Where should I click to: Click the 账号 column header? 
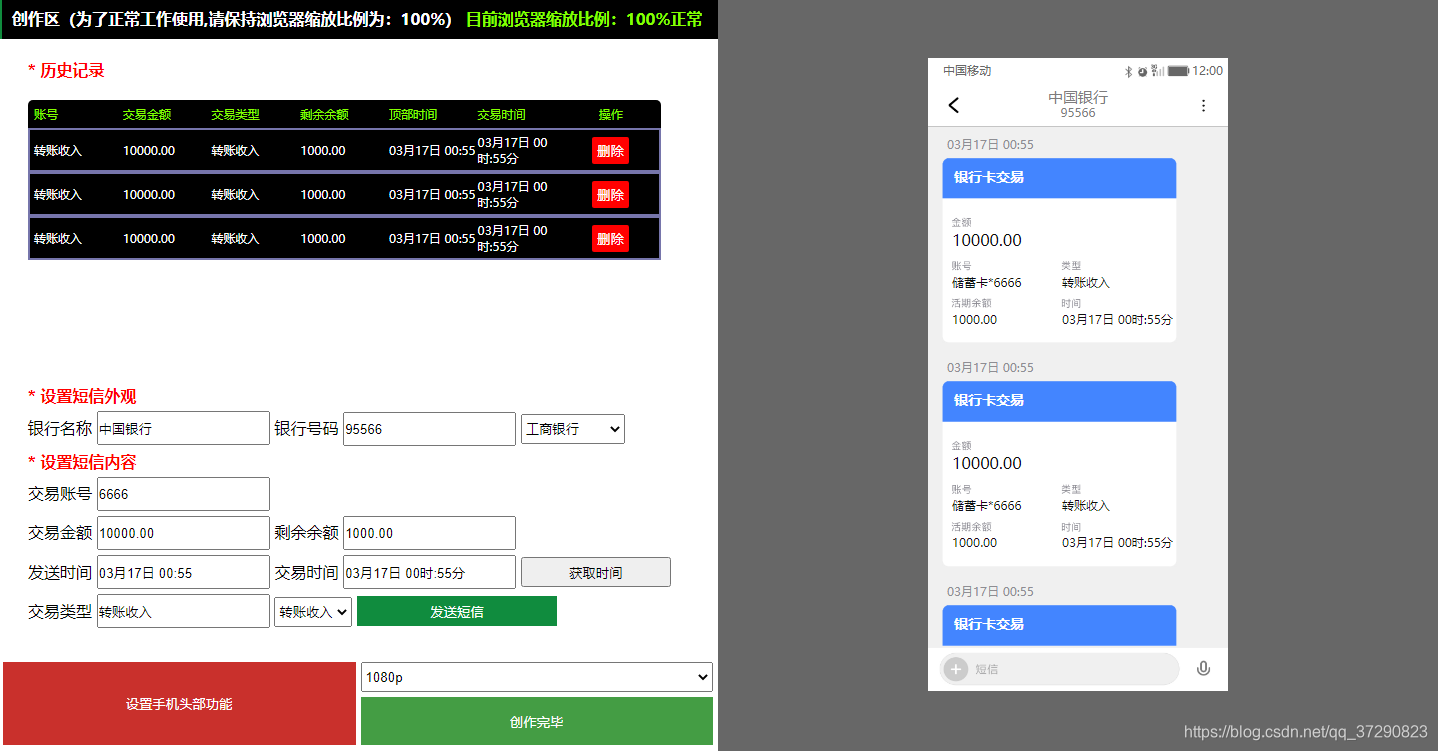[x=46, y=115]
